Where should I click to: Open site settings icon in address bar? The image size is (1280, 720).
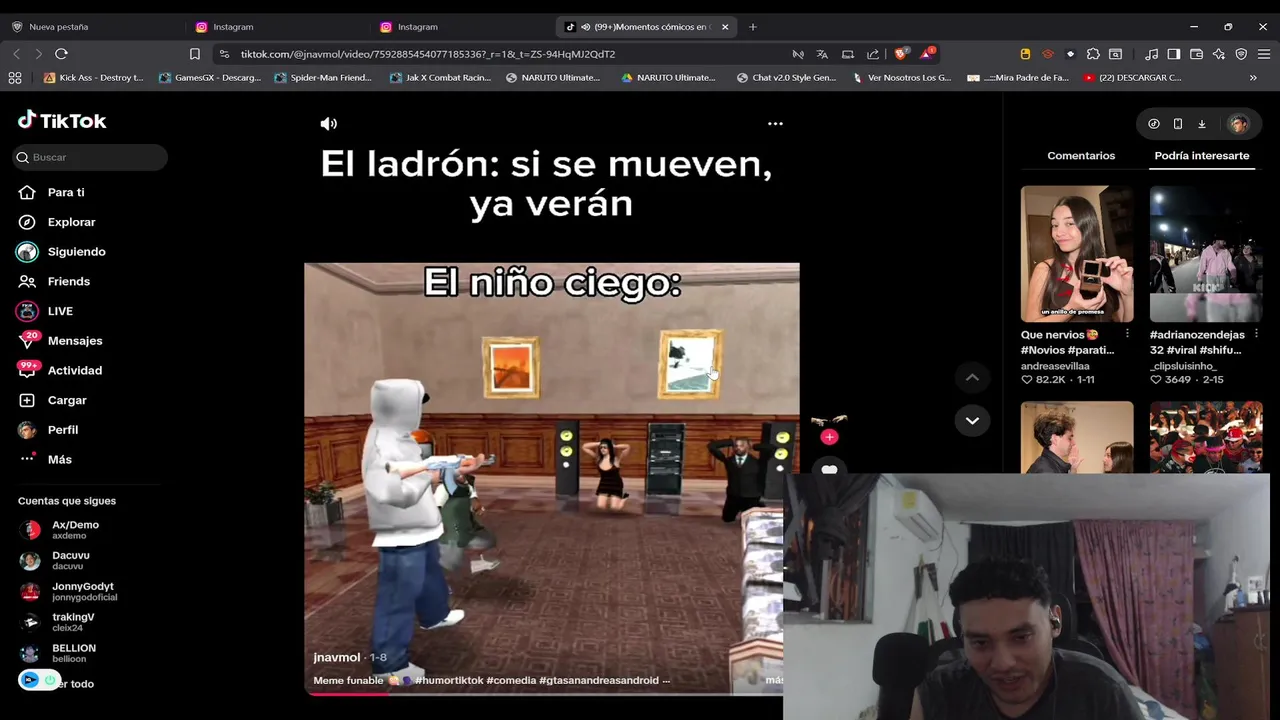point(224,54)
